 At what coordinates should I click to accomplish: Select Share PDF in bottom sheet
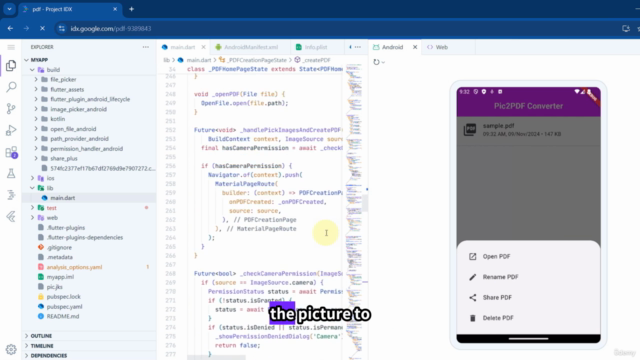pyautogui.click(x=528, y=298)
